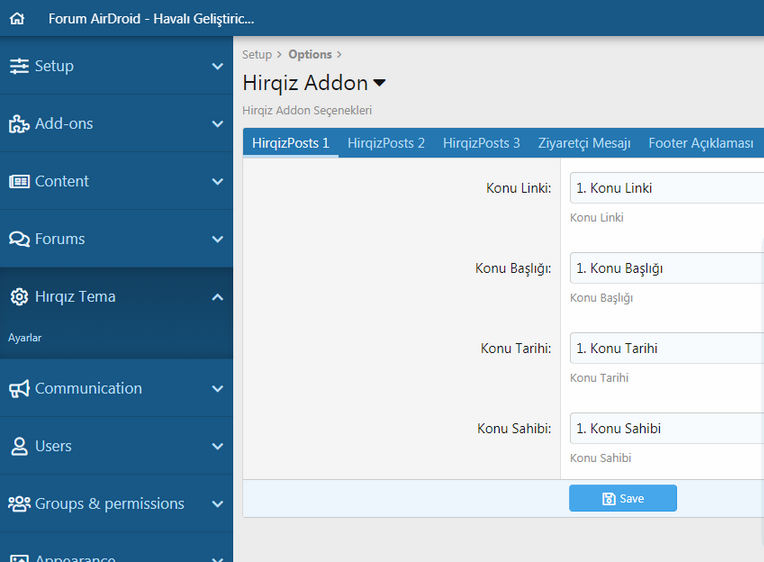764x562 pixels.
Task: Click the Communication megaphone icon
Action: pos(19,388)
